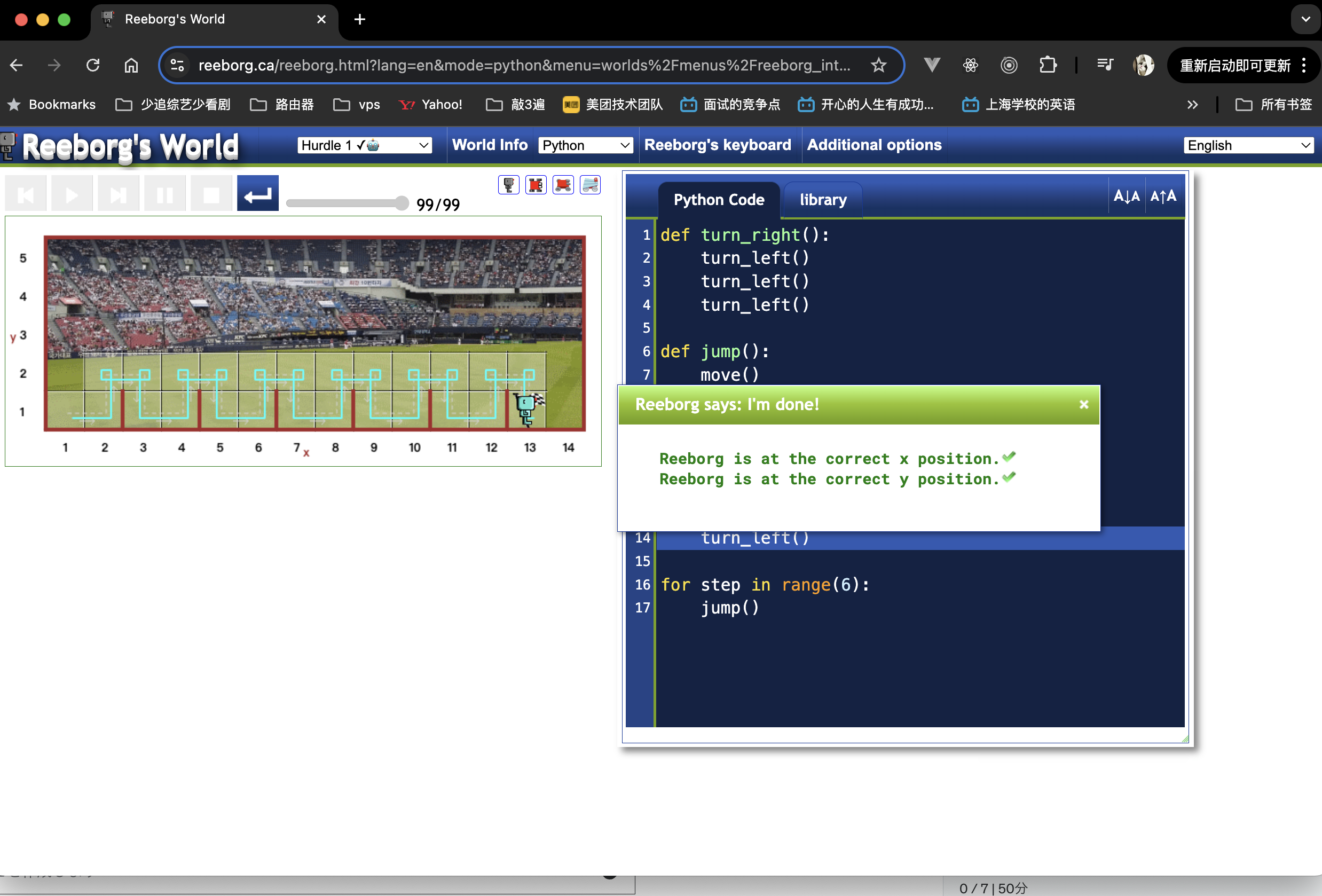The image size is (1322, 896).
Task: Click the "jump()" call on line 17
Action: pyautogui.click(x=729, y=608)
